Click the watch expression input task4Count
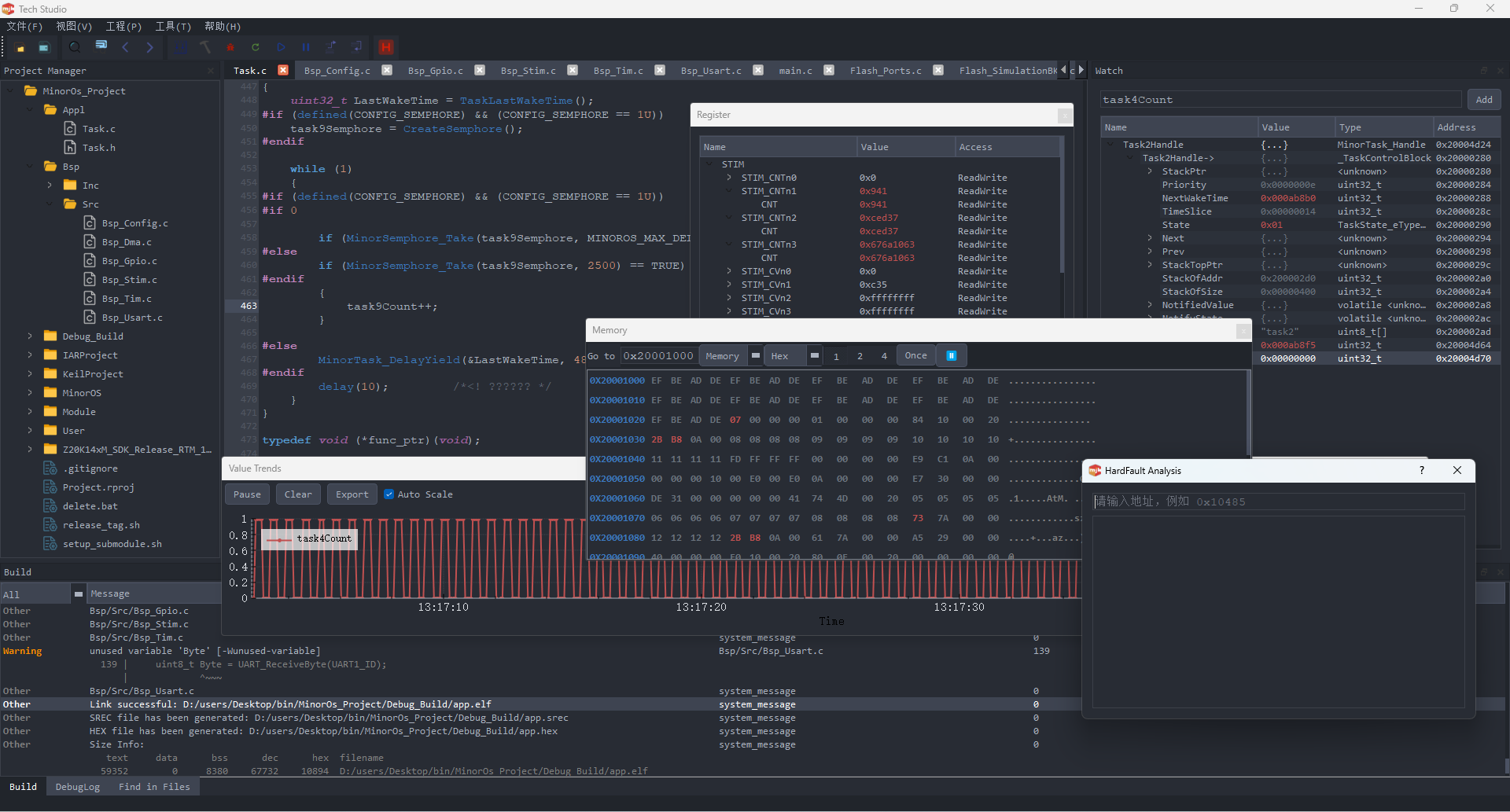Viewport: 1510px width, 812px height. tap(1280, 100)
